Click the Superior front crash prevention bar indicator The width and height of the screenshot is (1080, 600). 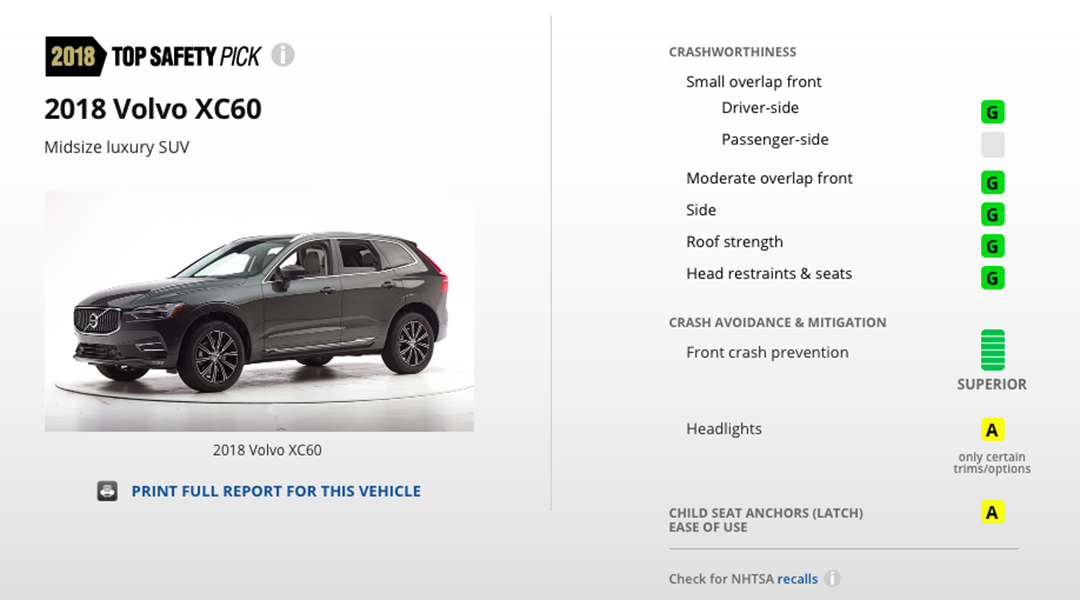pos(993,350)
